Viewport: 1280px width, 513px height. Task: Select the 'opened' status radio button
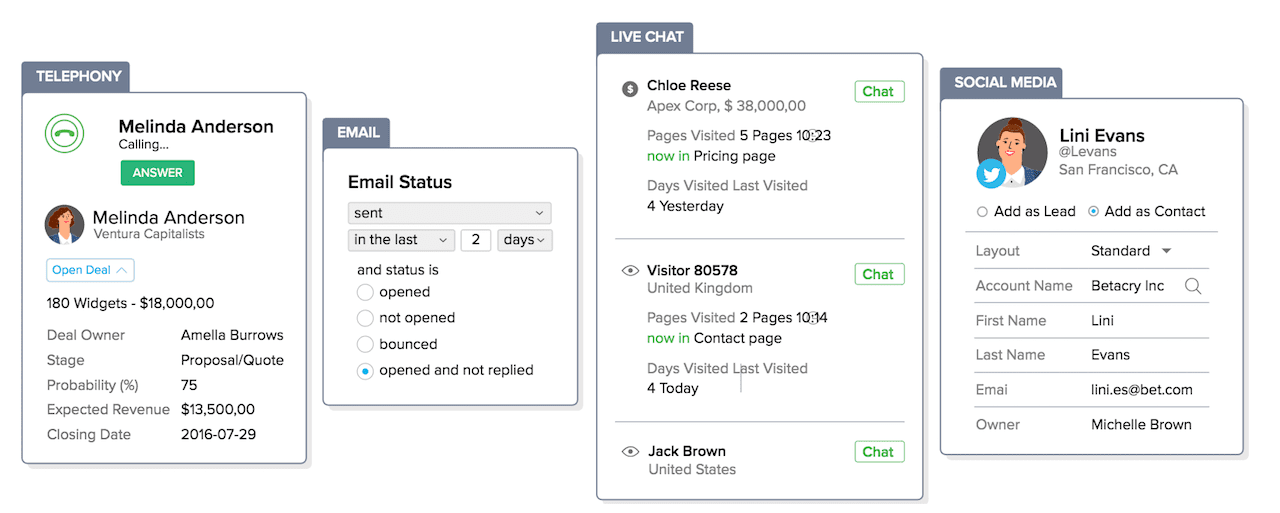365,292
